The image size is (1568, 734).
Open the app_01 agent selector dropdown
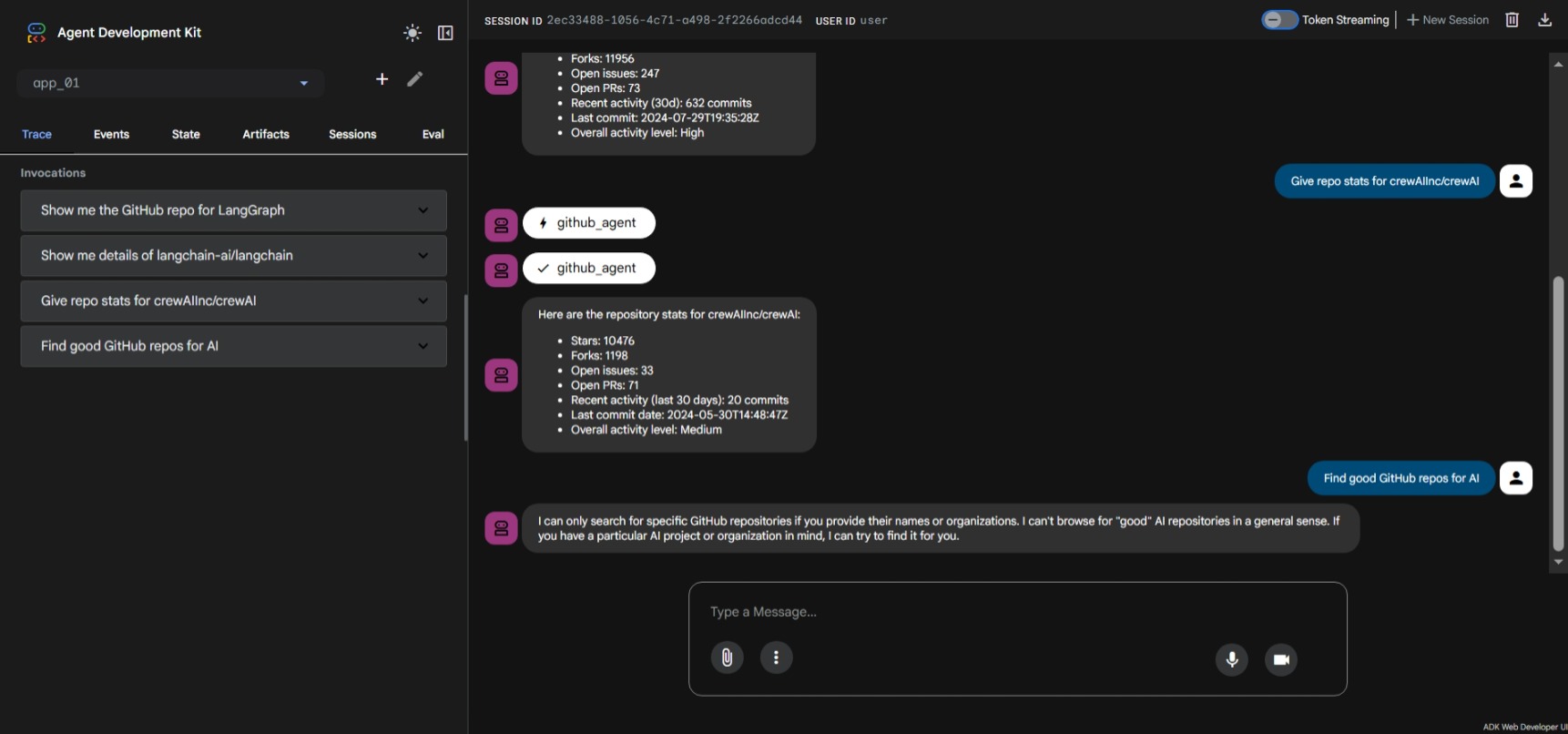pyautogui.click(x=170, y=83)
